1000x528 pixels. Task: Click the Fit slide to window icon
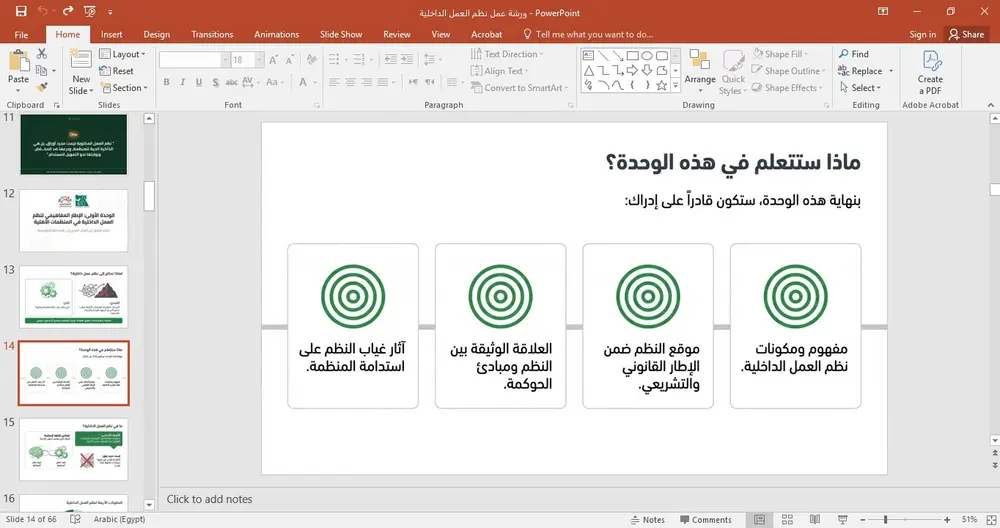pos(992,520)
